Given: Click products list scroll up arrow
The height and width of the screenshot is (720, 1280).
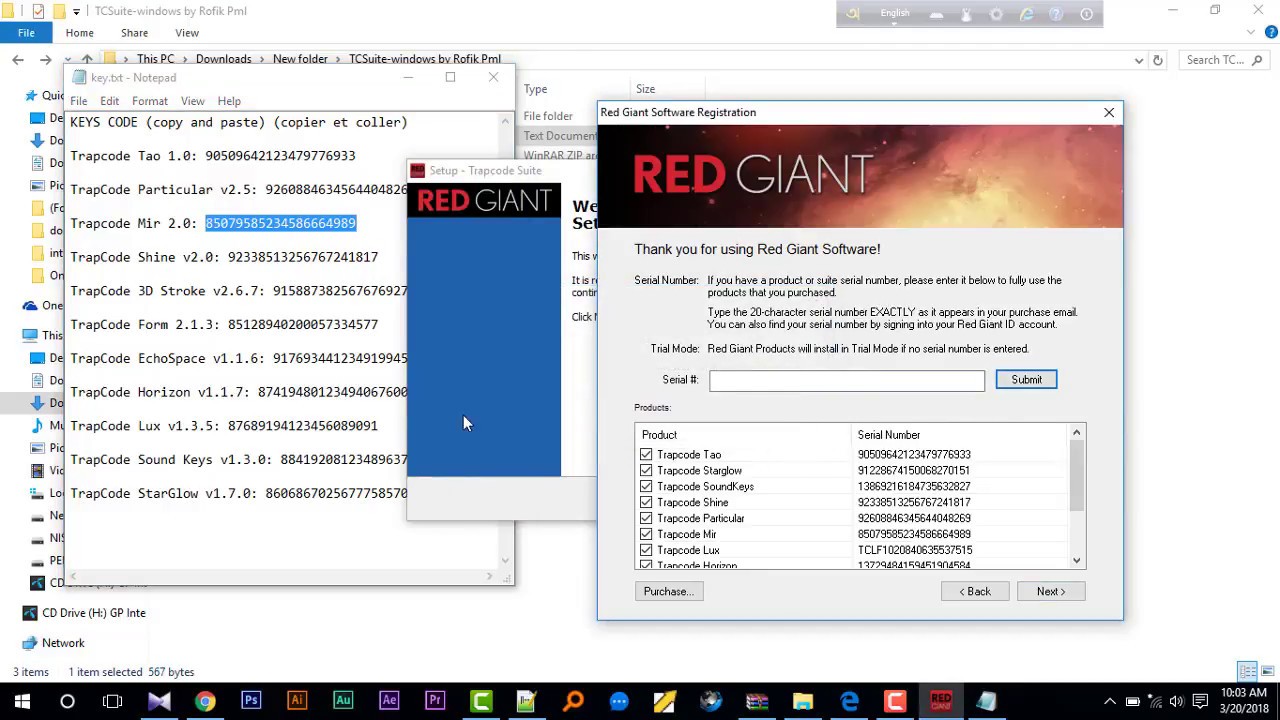Looking at the screenshot, I should point(1077,433).
